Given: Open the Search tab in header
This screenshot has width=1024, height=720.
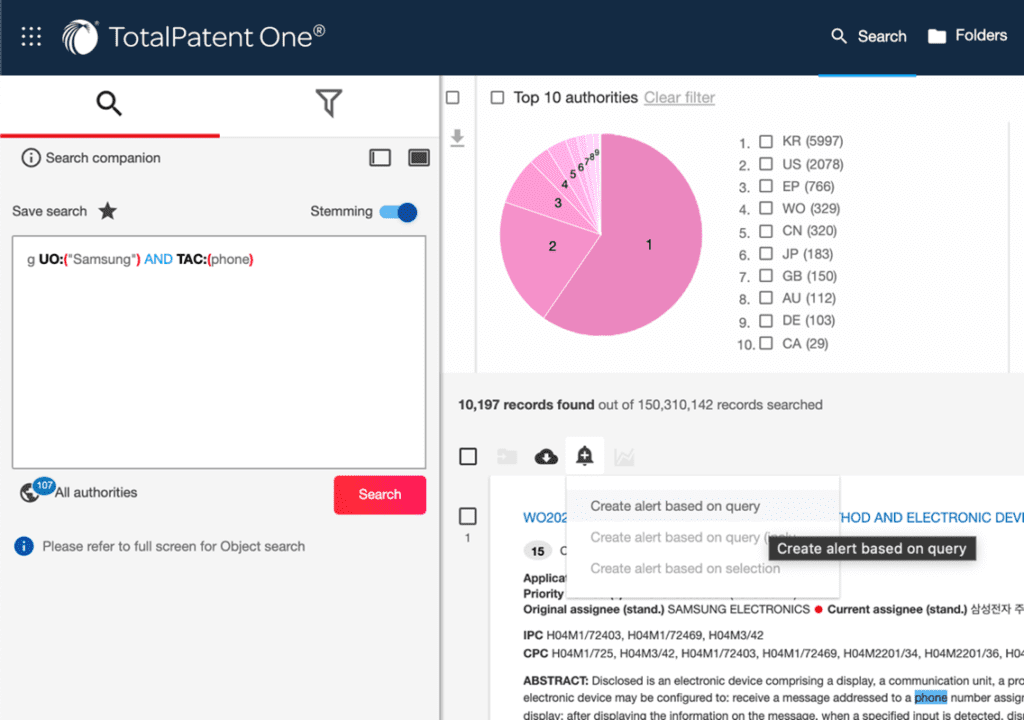Looking at the screenshot, I should tap(868, 37).
